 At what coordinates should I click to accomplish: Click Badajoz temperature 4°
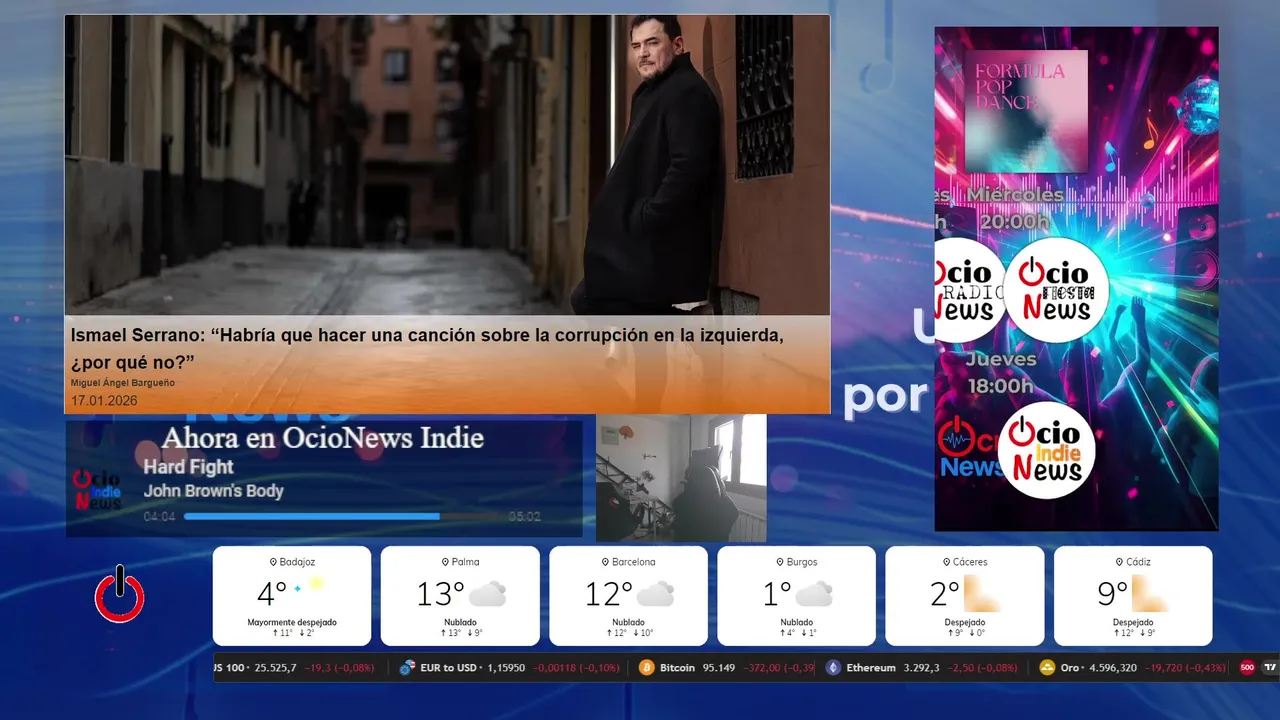click(x=272, y=594)
